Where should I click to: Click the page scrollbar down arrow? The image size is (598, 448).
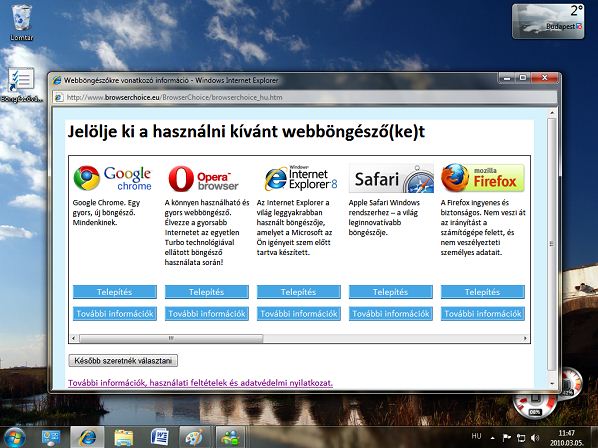551,384
